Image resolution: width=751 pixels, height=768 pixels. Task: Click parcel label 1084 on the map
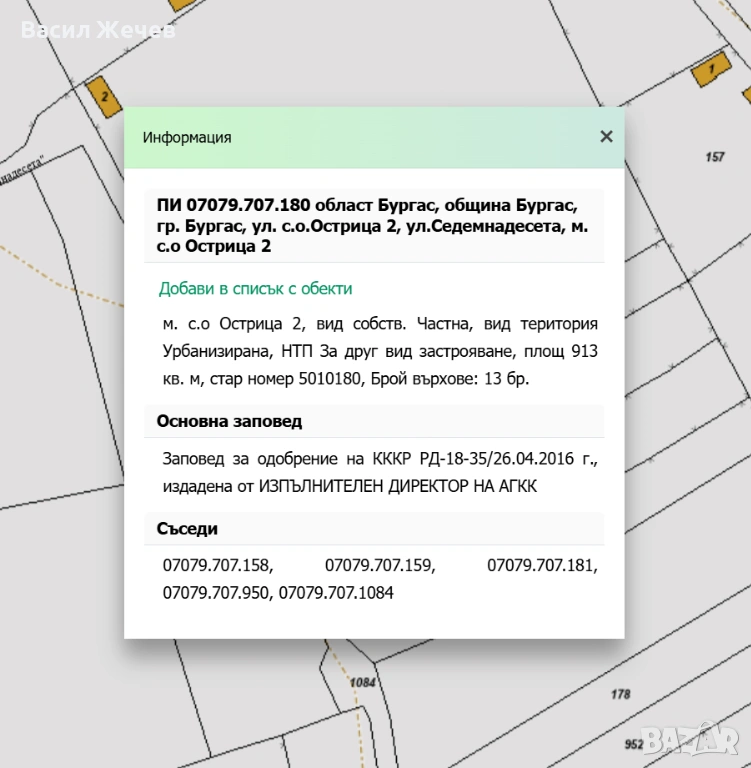[x=362, y=682]
